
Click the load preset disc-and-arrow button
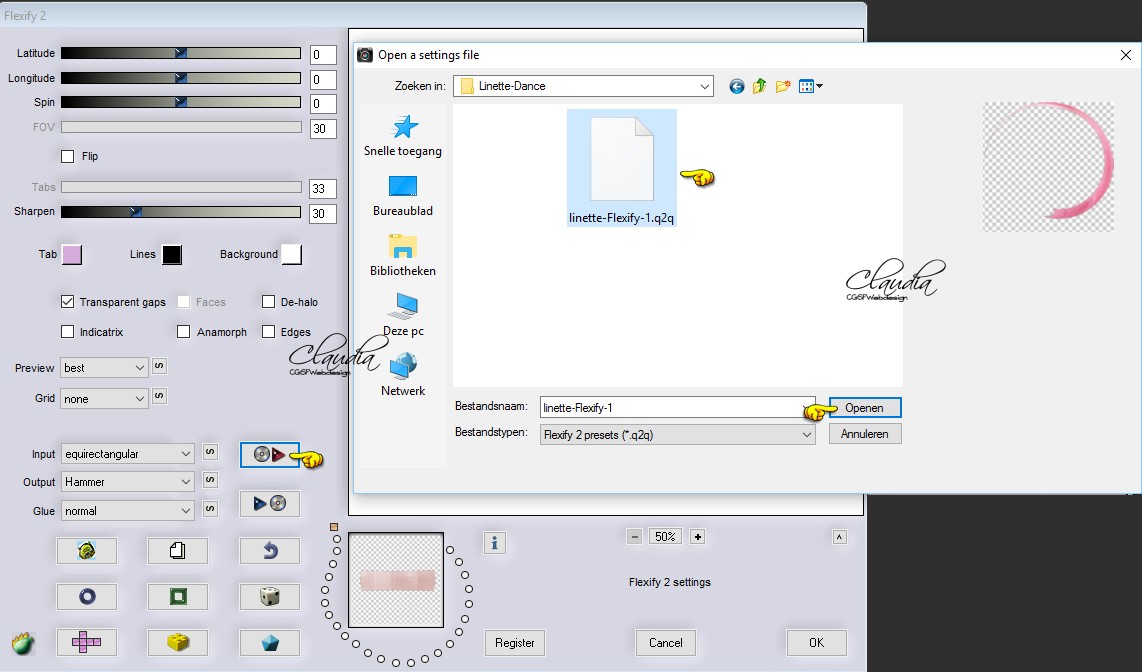click(269, 454)
